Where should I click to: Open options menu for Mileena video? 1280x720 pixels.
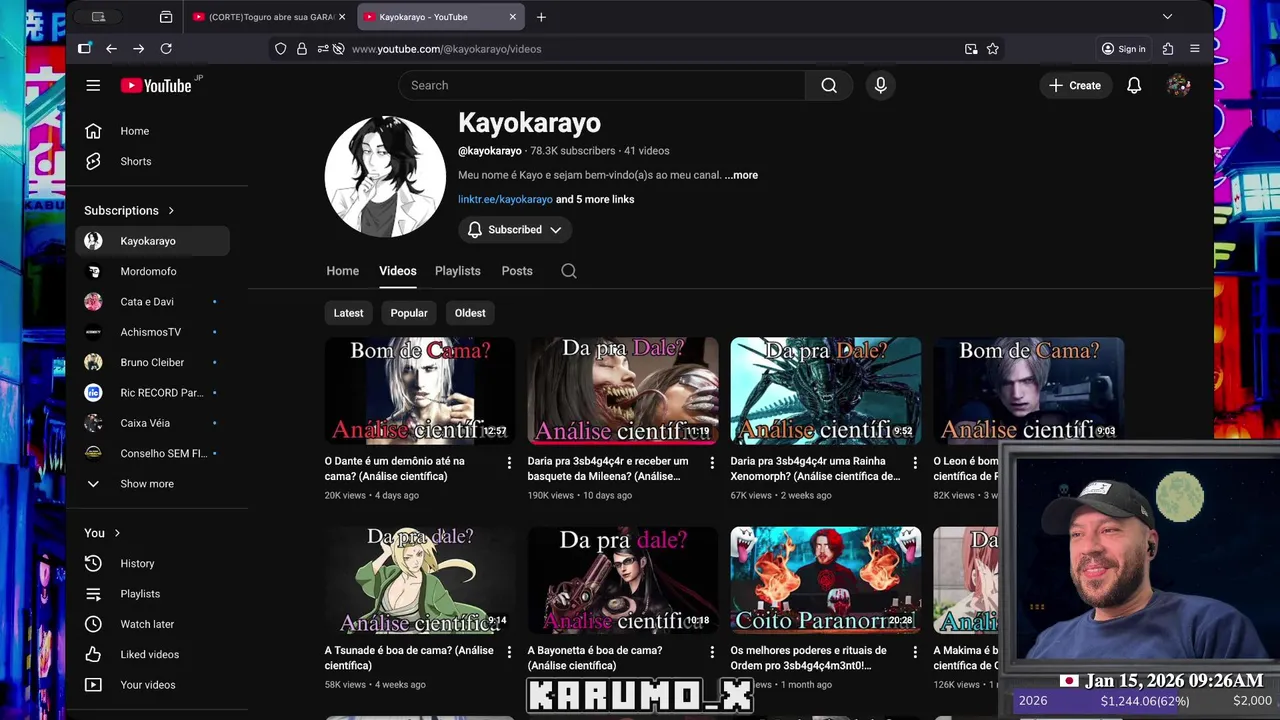tap(712, 462)
